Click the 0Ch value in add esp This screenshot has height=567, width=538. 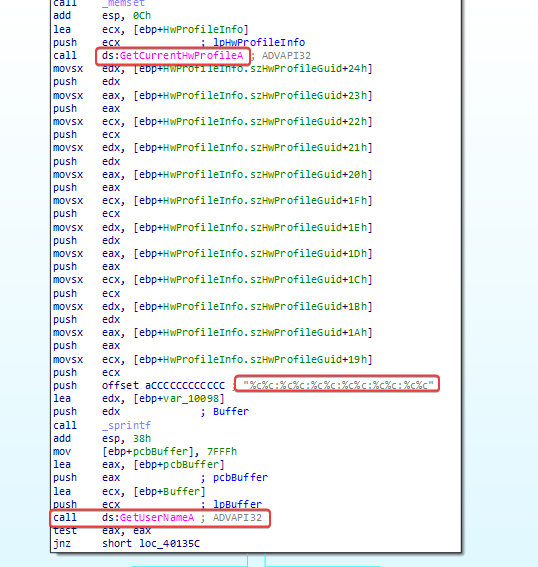[142, 16]
